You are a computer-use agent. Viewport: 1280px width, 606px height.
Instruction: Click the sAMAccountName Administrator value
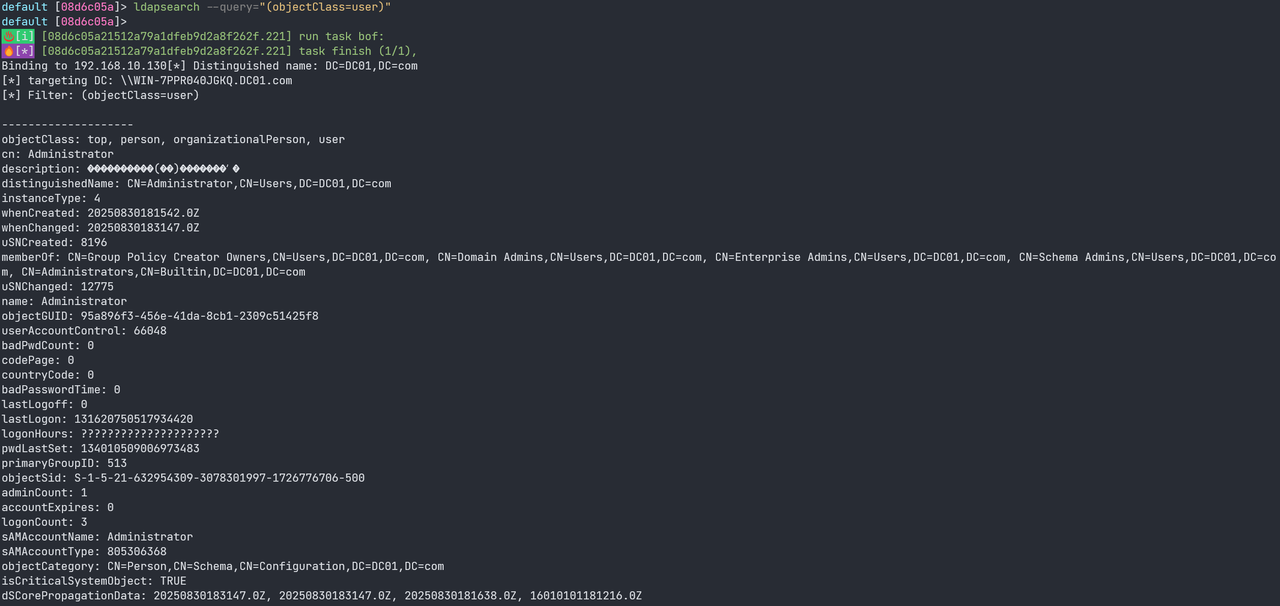pyautogui.click(x=150, y=537)
